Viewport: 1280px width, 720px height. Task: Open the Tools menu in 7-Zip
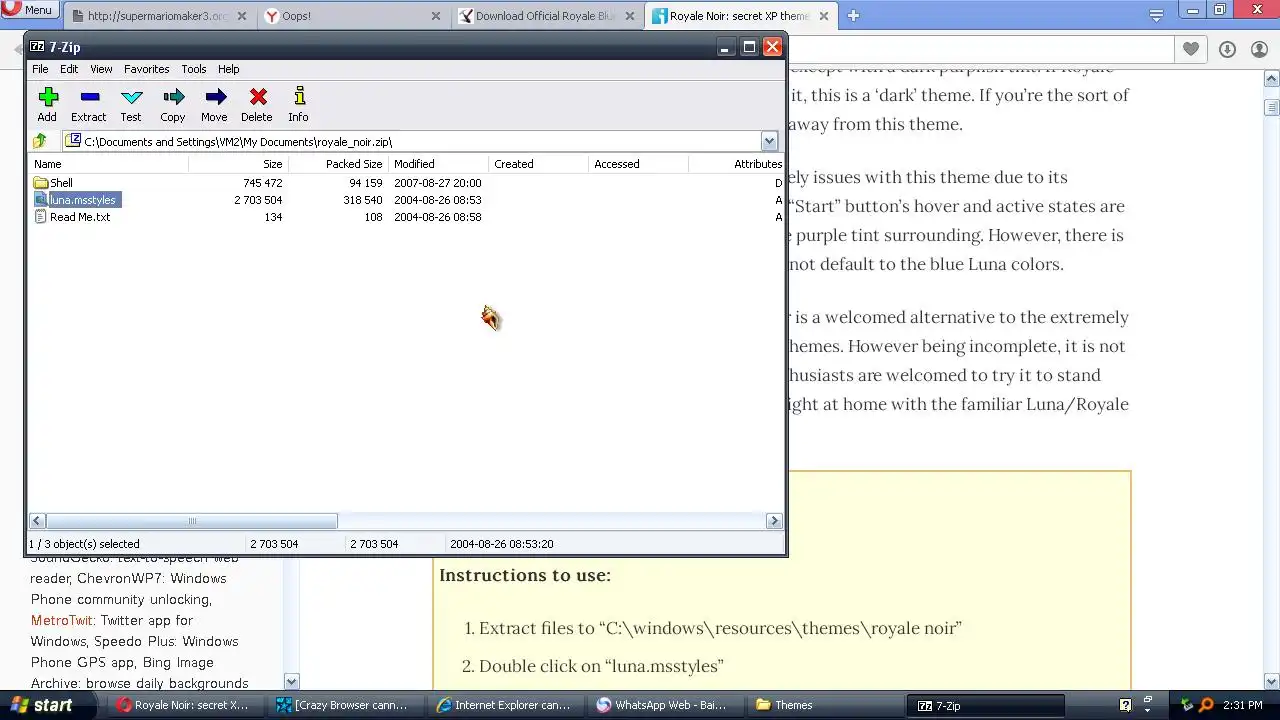point(193,69)
